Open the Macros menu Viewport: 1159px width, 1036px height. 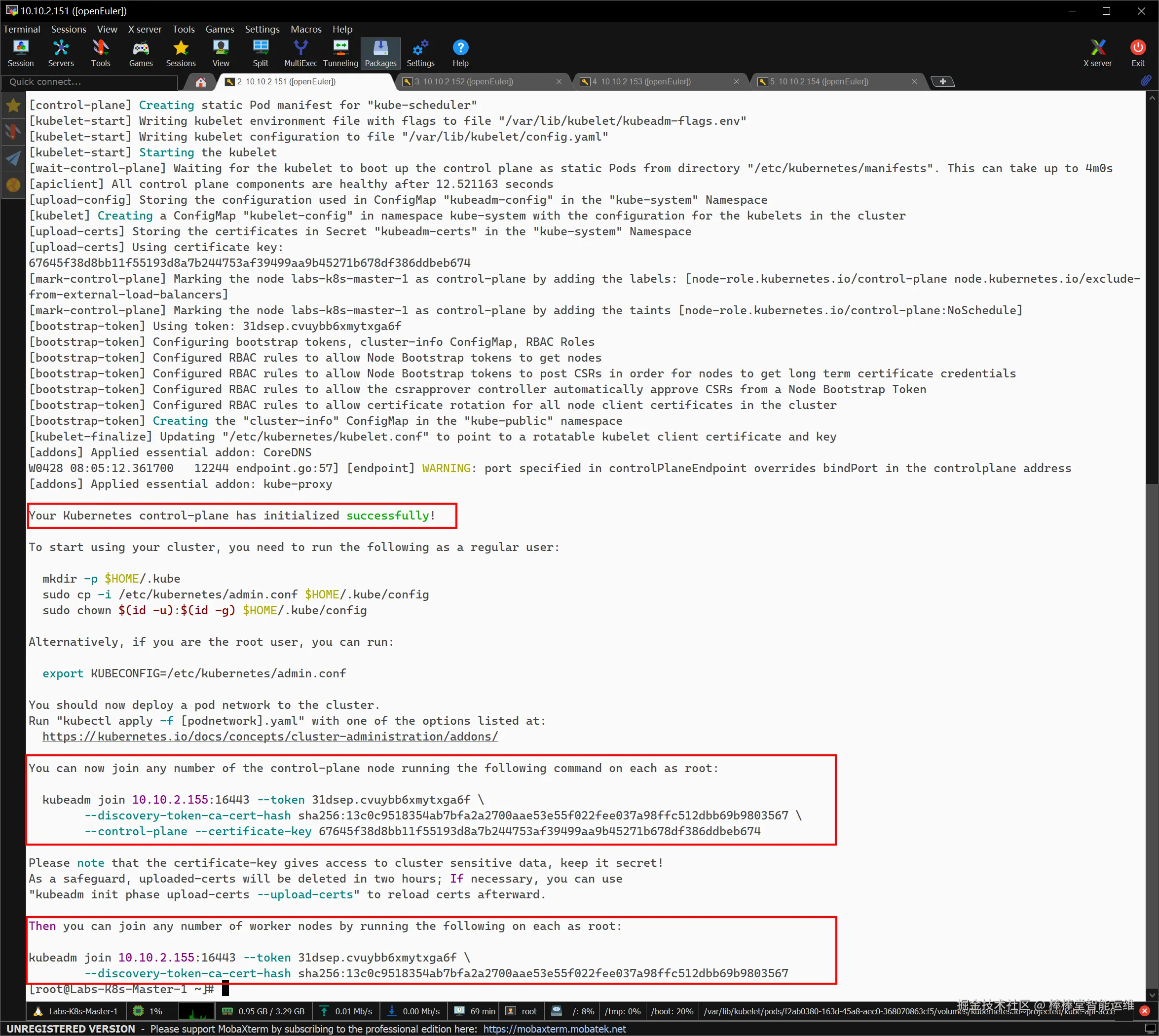[x=306, y=29]
